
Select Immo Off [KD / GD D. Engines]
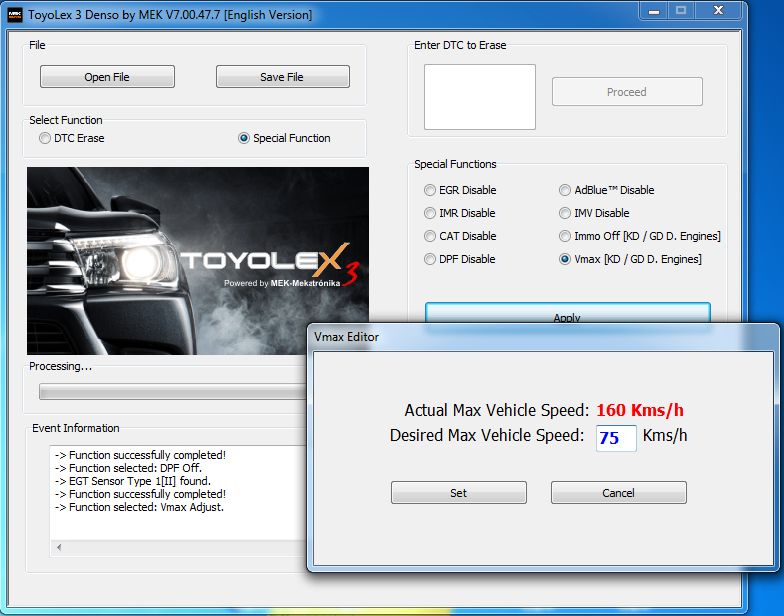tap(565, 236)
